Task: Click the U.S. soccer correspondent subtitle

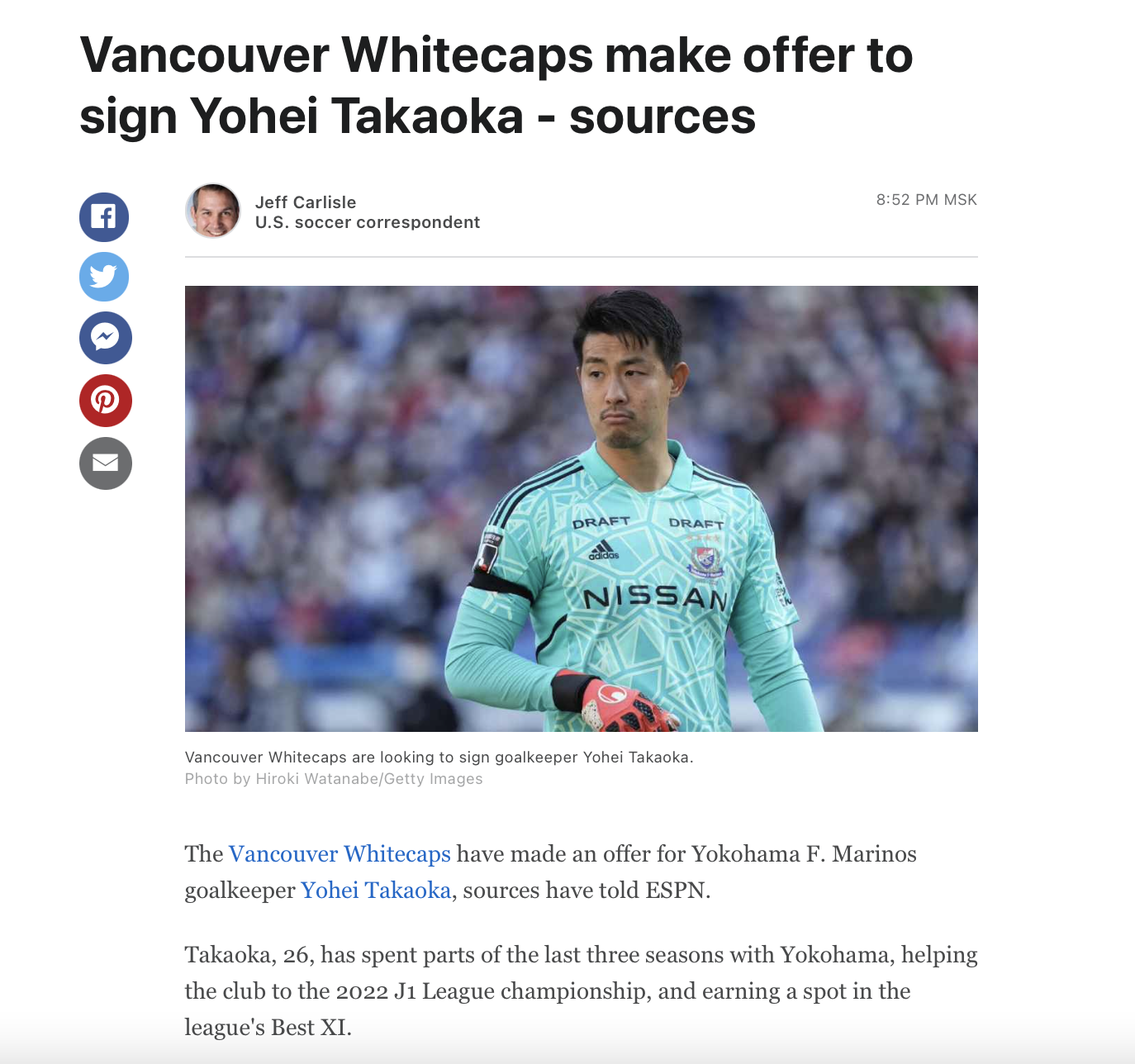Action: pos(368,222)
